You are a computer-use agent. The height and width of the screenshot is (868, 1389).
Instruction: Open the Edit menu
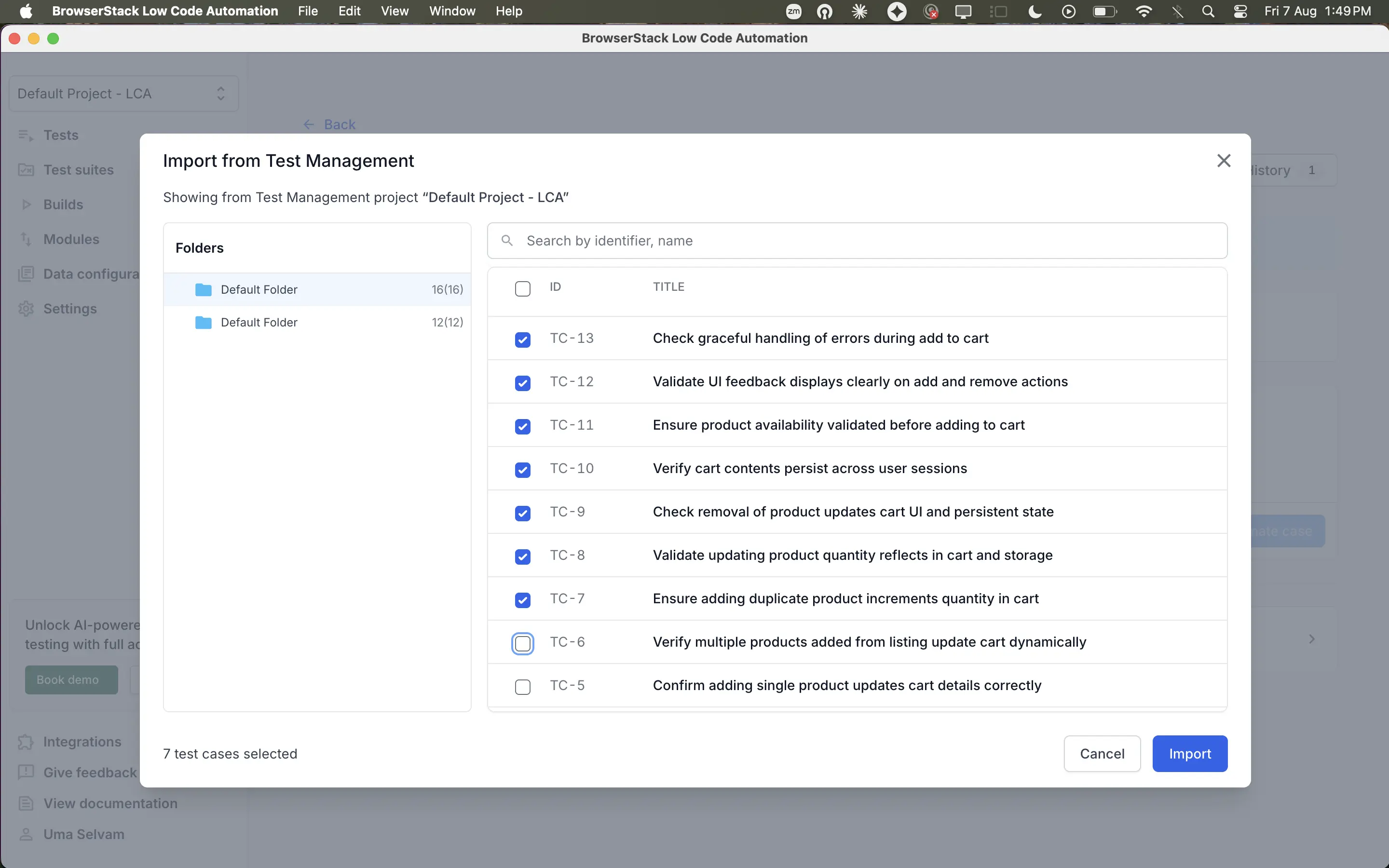[349, 11]
